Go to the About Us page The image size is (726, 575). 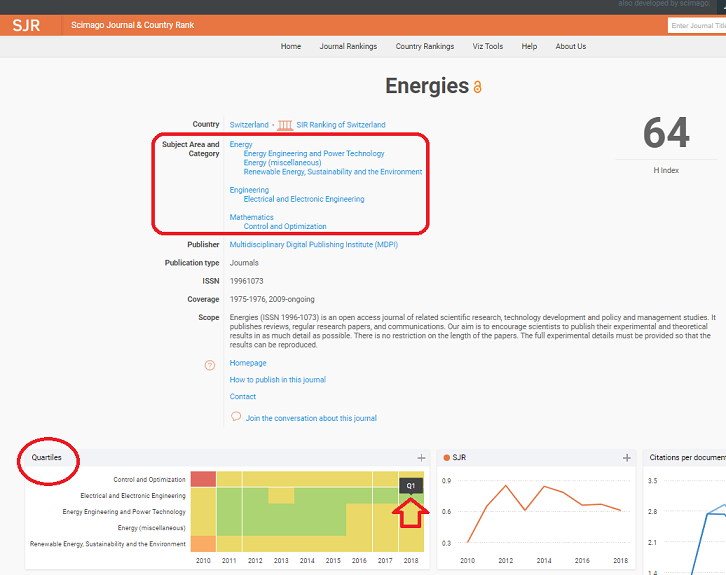pos(570,46)
